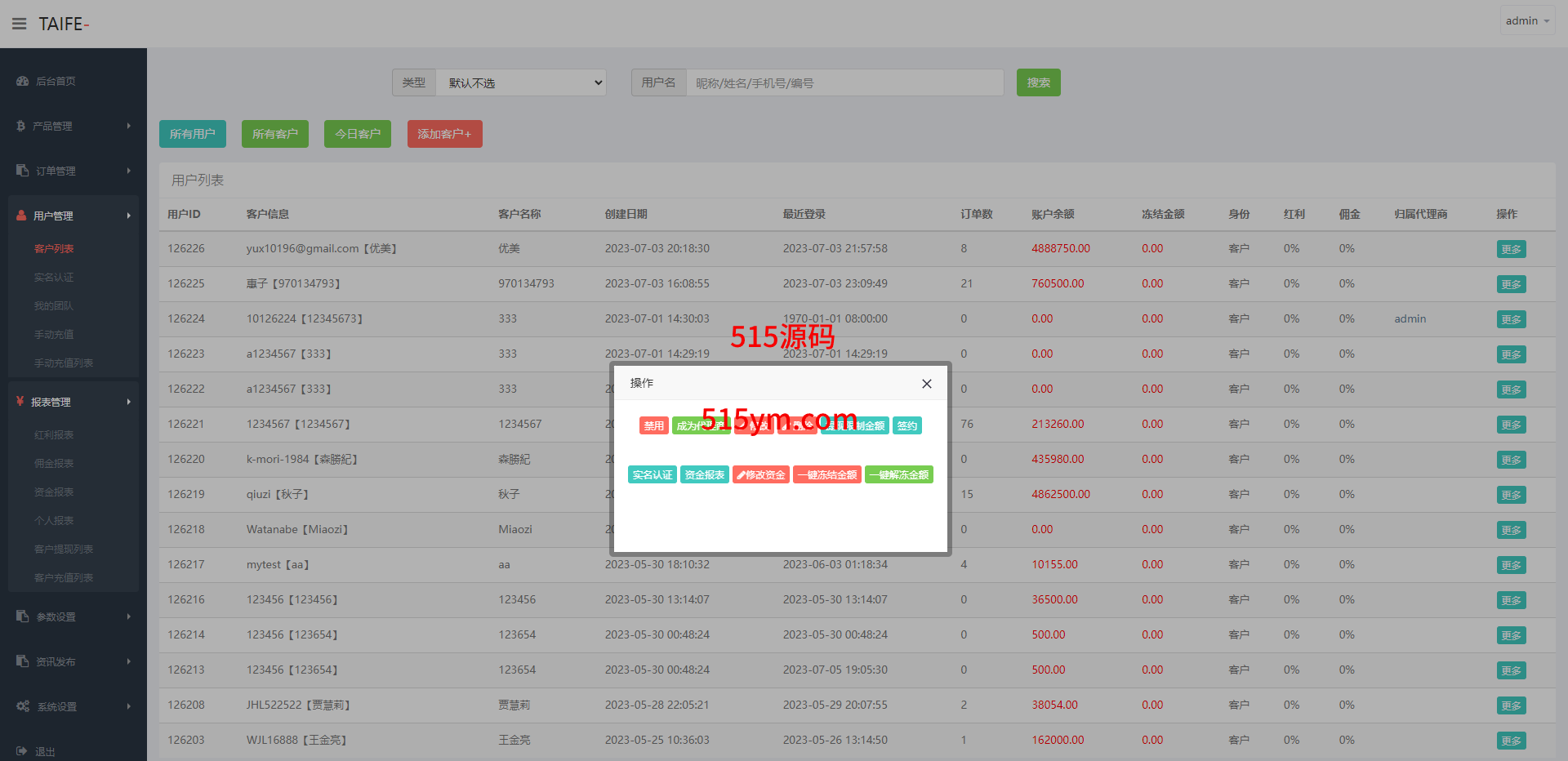Click the gears icon for 系统设置
Viewport: 1568px width, 761px height.
point(23,706)
